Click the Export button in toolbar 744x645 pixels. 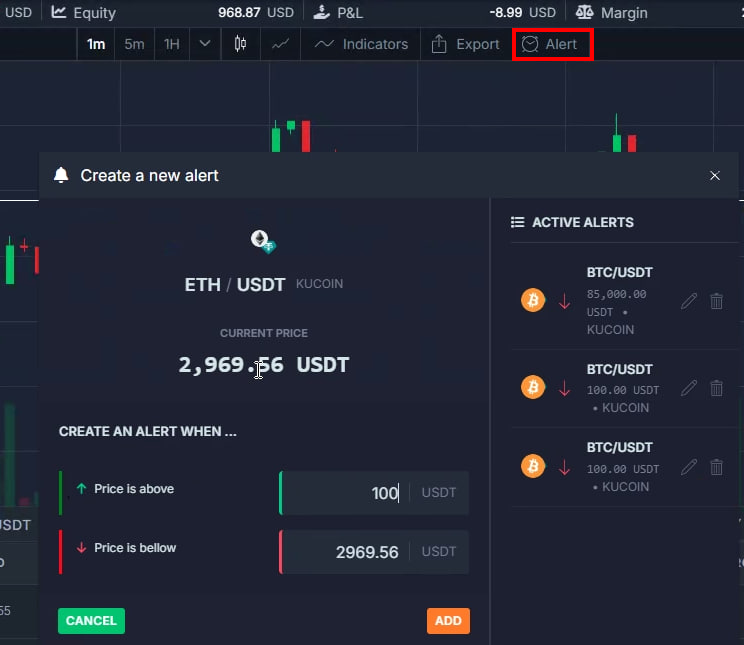point(465,44)
